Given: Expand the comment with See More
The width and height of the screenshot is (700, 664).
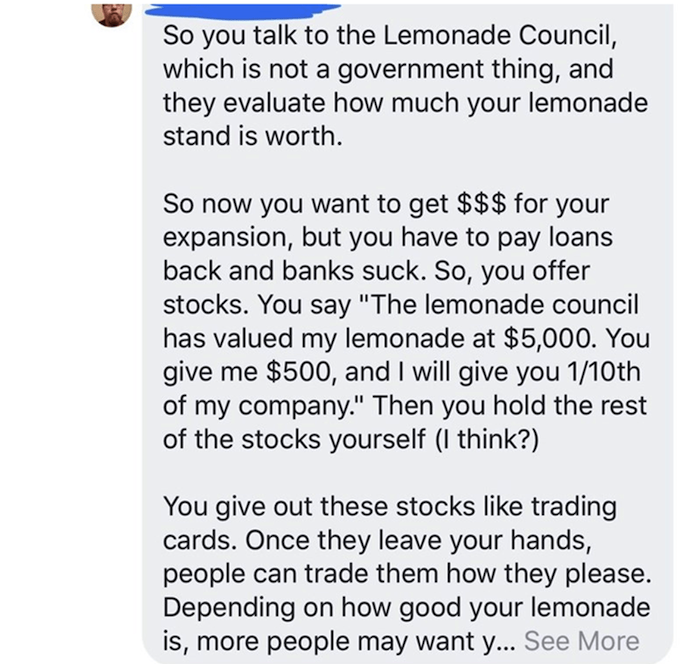Looking at the screenshot, I should click(x=582, y=641).
